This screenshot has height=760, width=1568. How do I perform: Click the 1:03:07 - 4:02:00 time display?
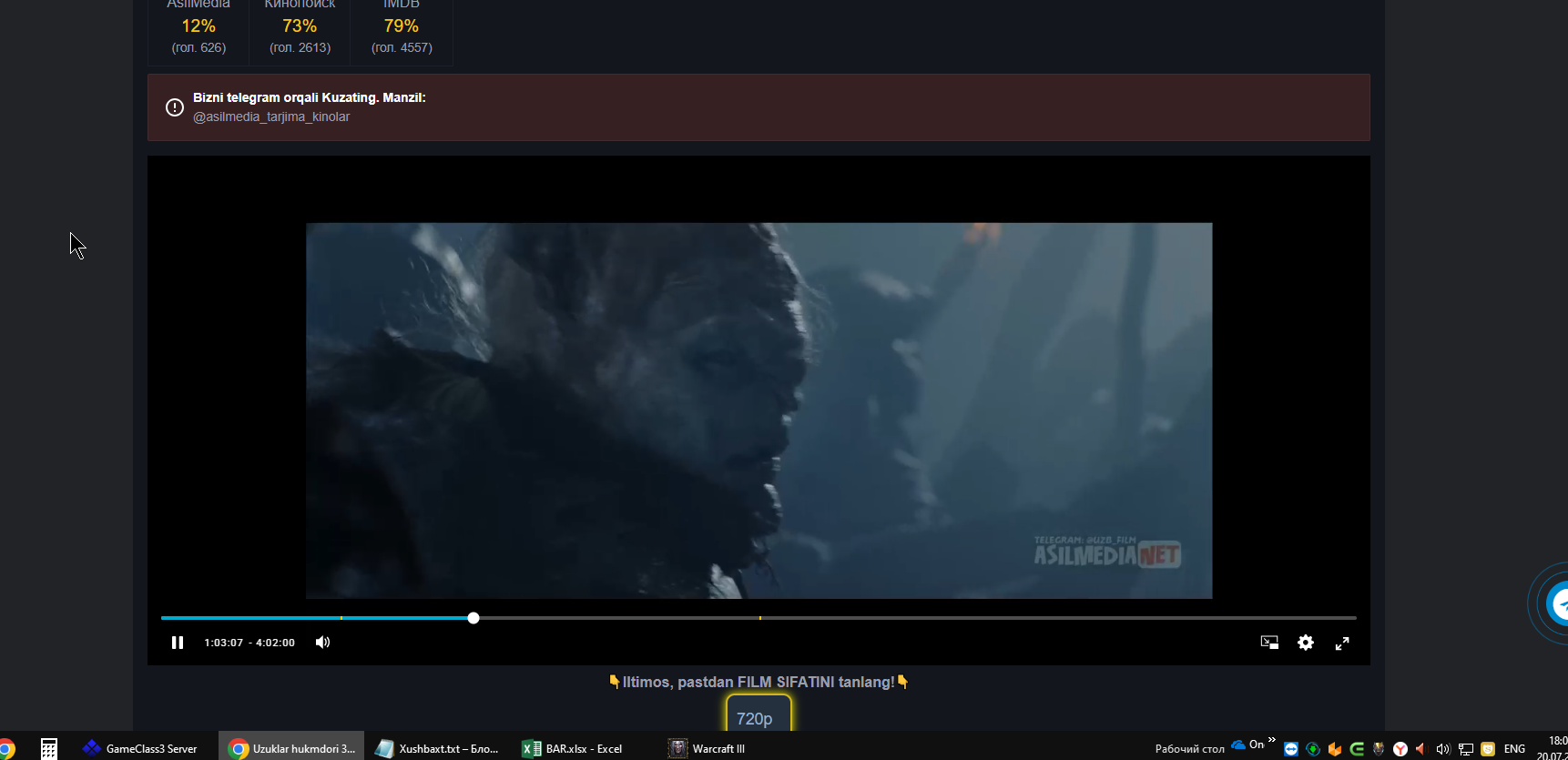(x=249, y=643)
